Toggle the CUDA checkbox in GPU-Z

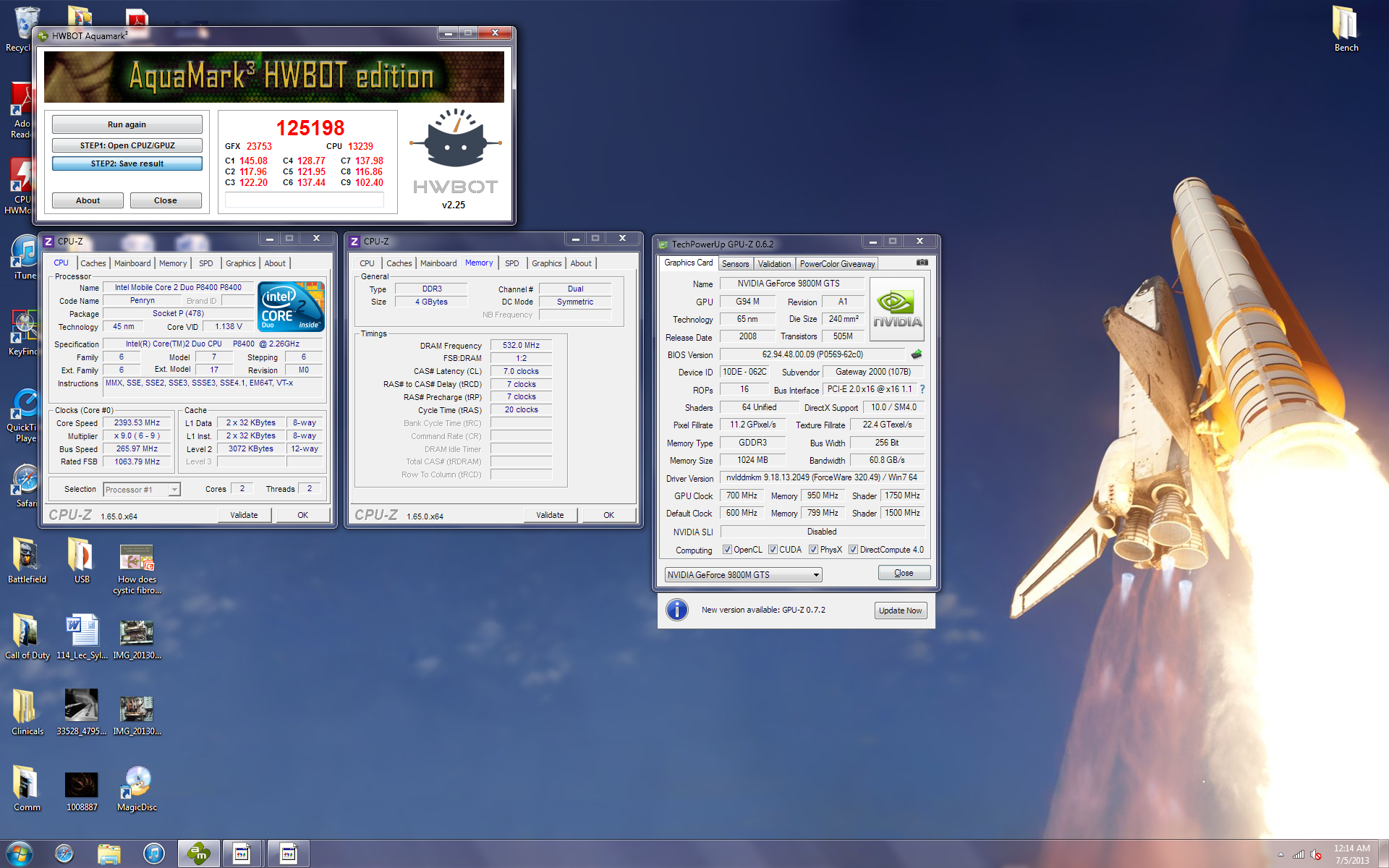[773, 550]
